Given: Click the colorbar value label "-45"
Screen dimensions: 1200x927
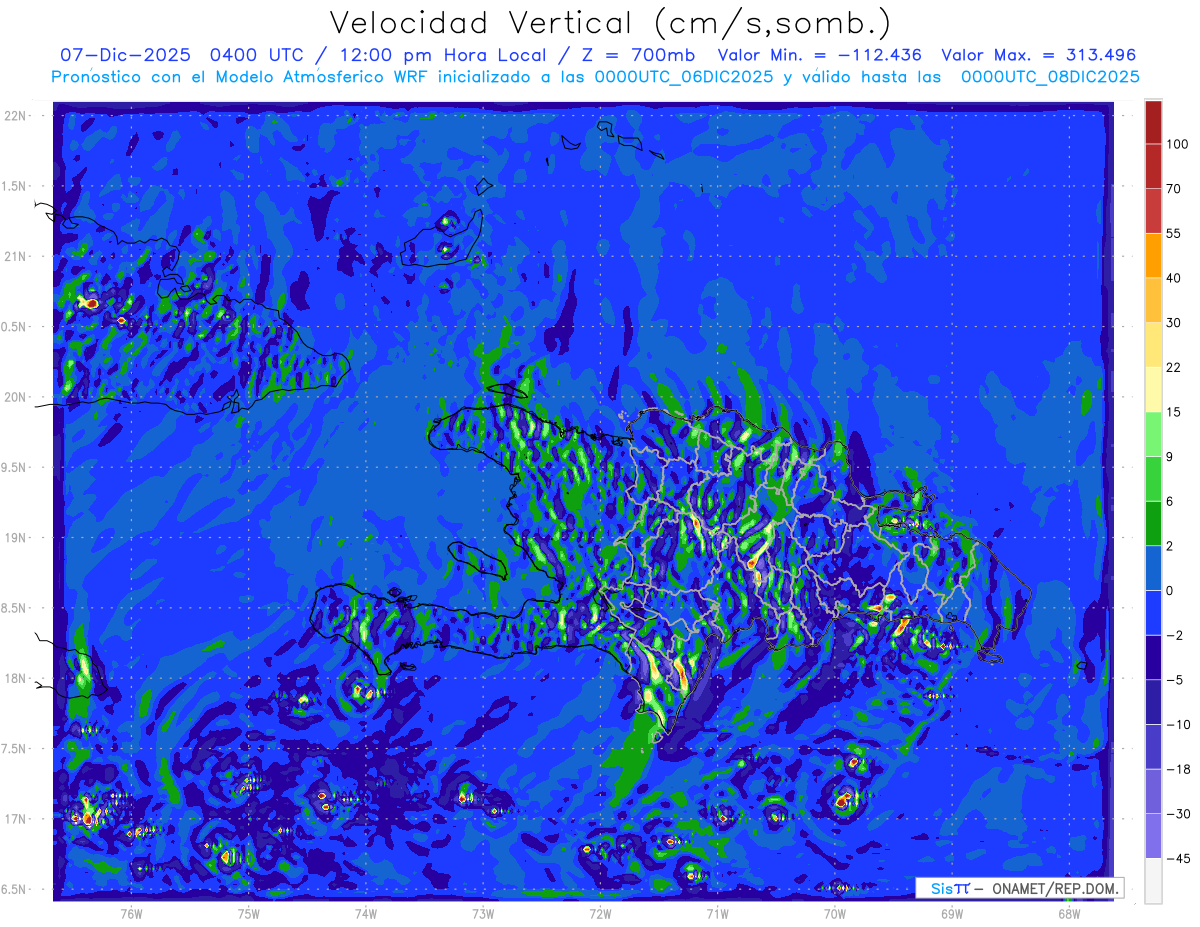Looking at the screenshot, I should (x=1177, y=858).
